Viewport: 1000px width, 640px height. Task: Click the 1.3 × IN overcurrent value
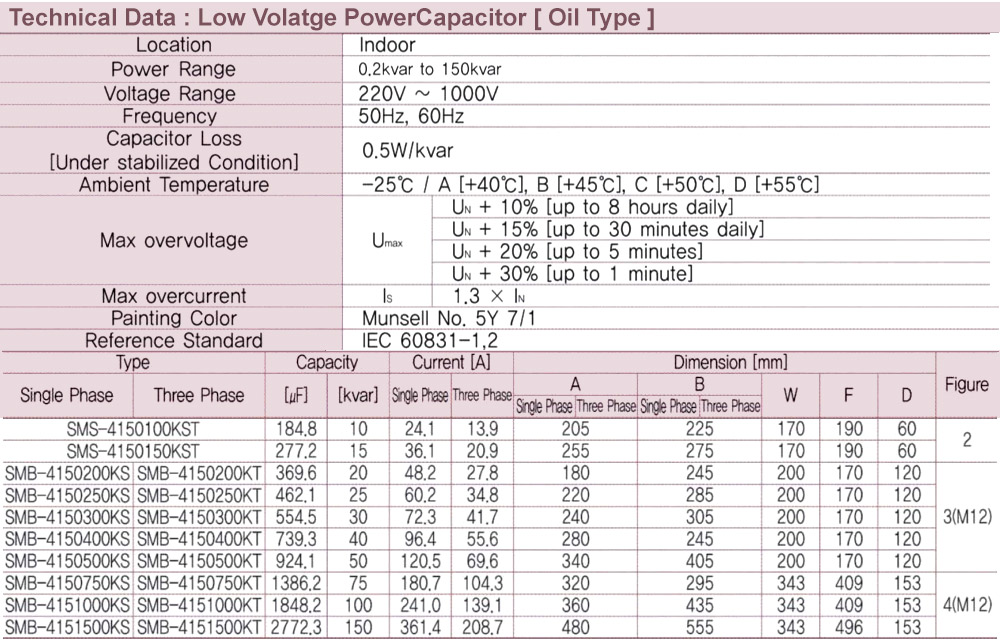tap(489, 296)
